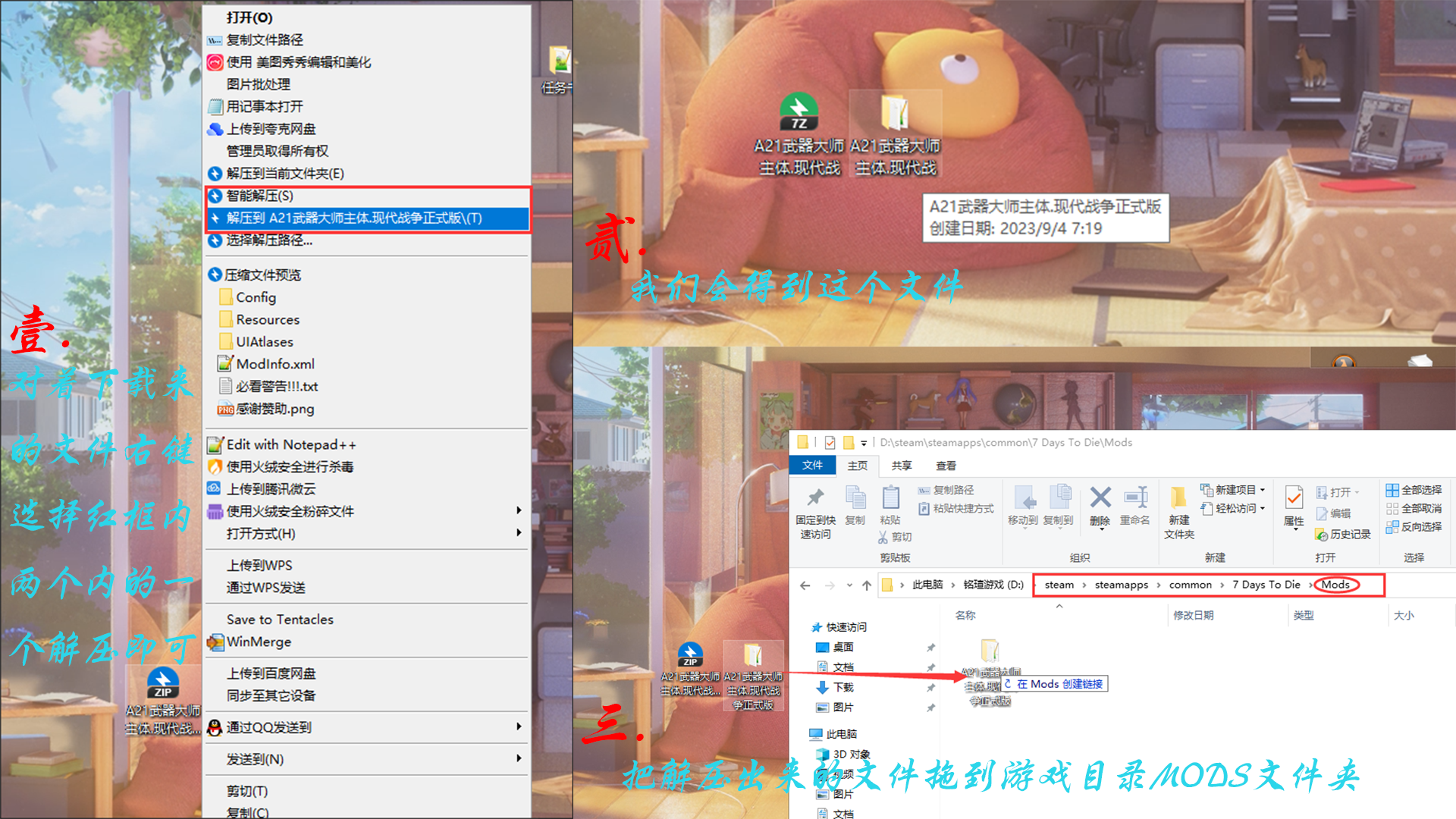
Task: Choose 解压到当前文件夹(E)
Action: 367,174
